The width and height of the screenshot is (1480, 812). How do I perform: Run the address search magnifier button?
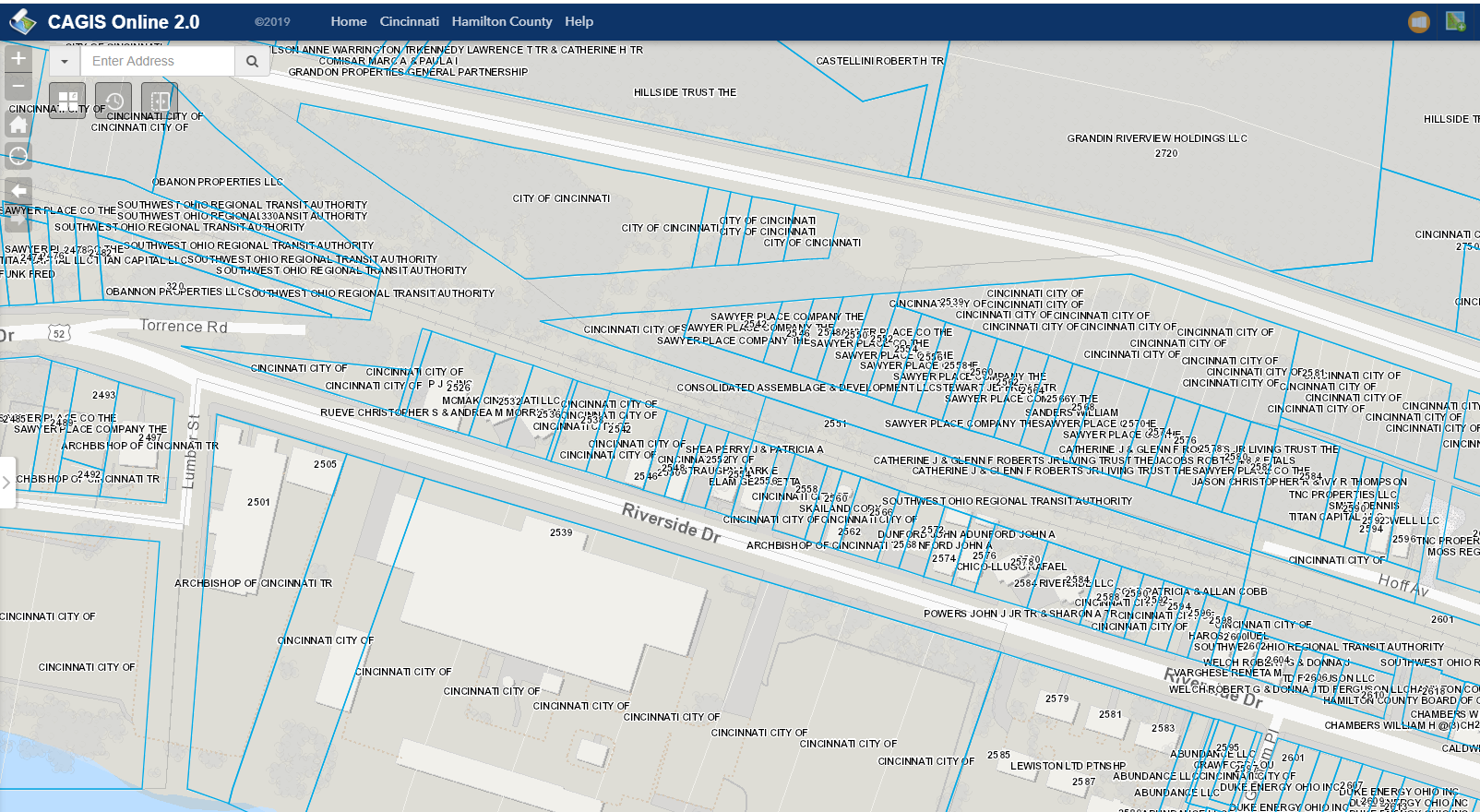252,61
